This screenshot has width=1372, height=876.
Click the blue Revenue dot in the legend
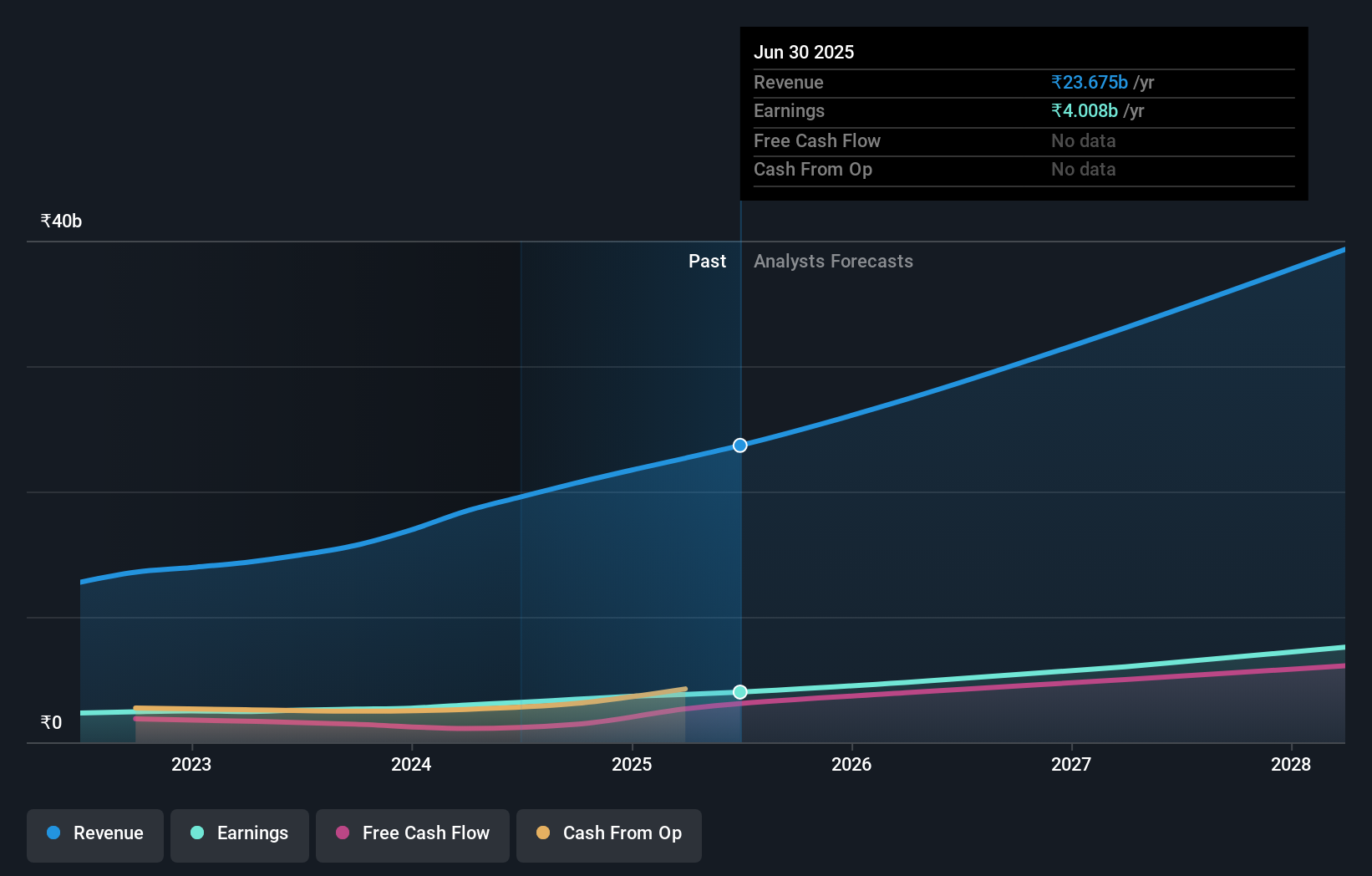pos(52,833)
